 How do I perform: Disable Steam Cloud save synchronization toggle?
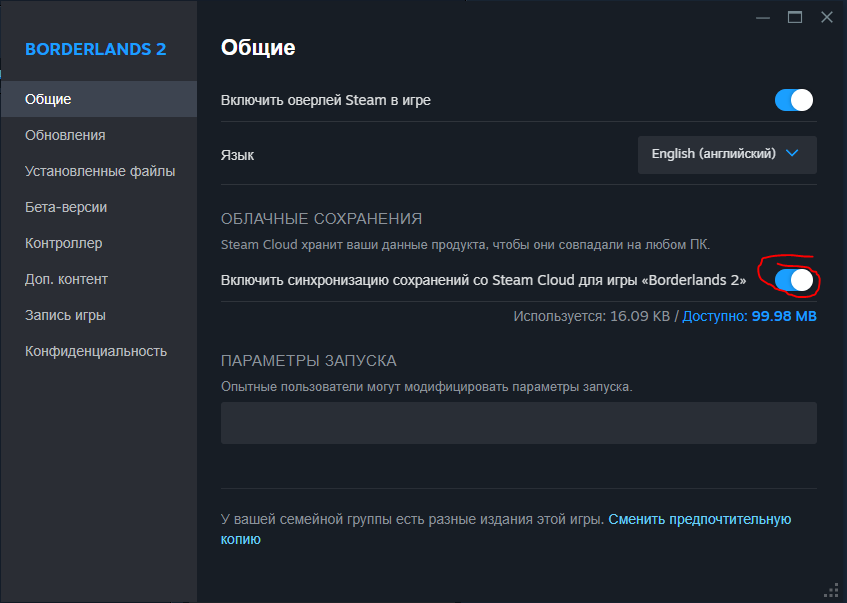point(794,280)
